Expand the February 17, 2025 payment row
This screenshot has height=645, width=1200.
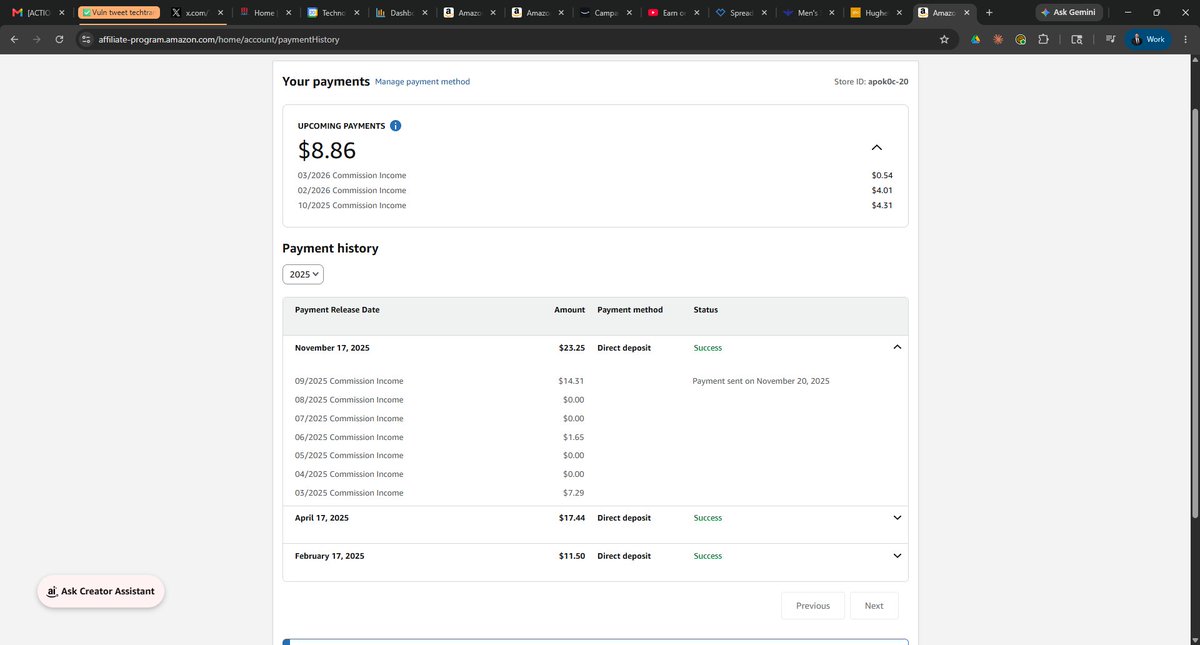coord(897,556)
